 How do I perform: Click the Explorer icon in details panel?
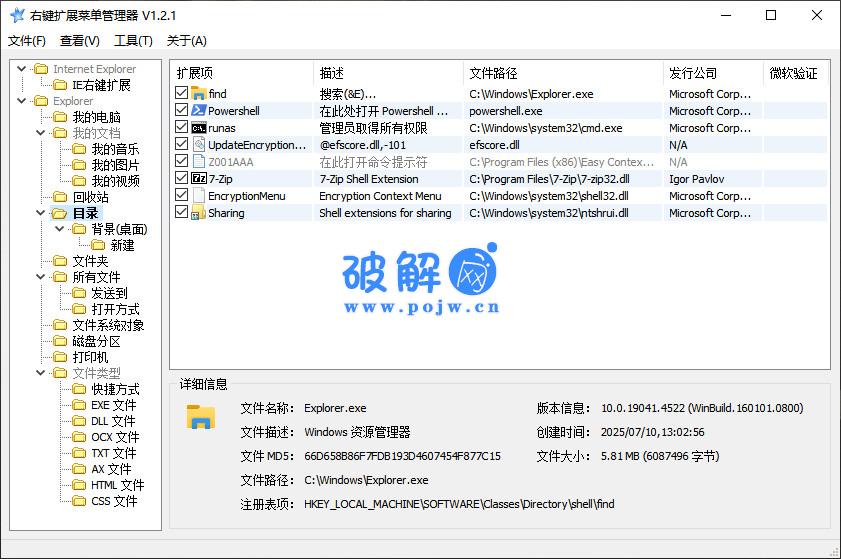201,417
